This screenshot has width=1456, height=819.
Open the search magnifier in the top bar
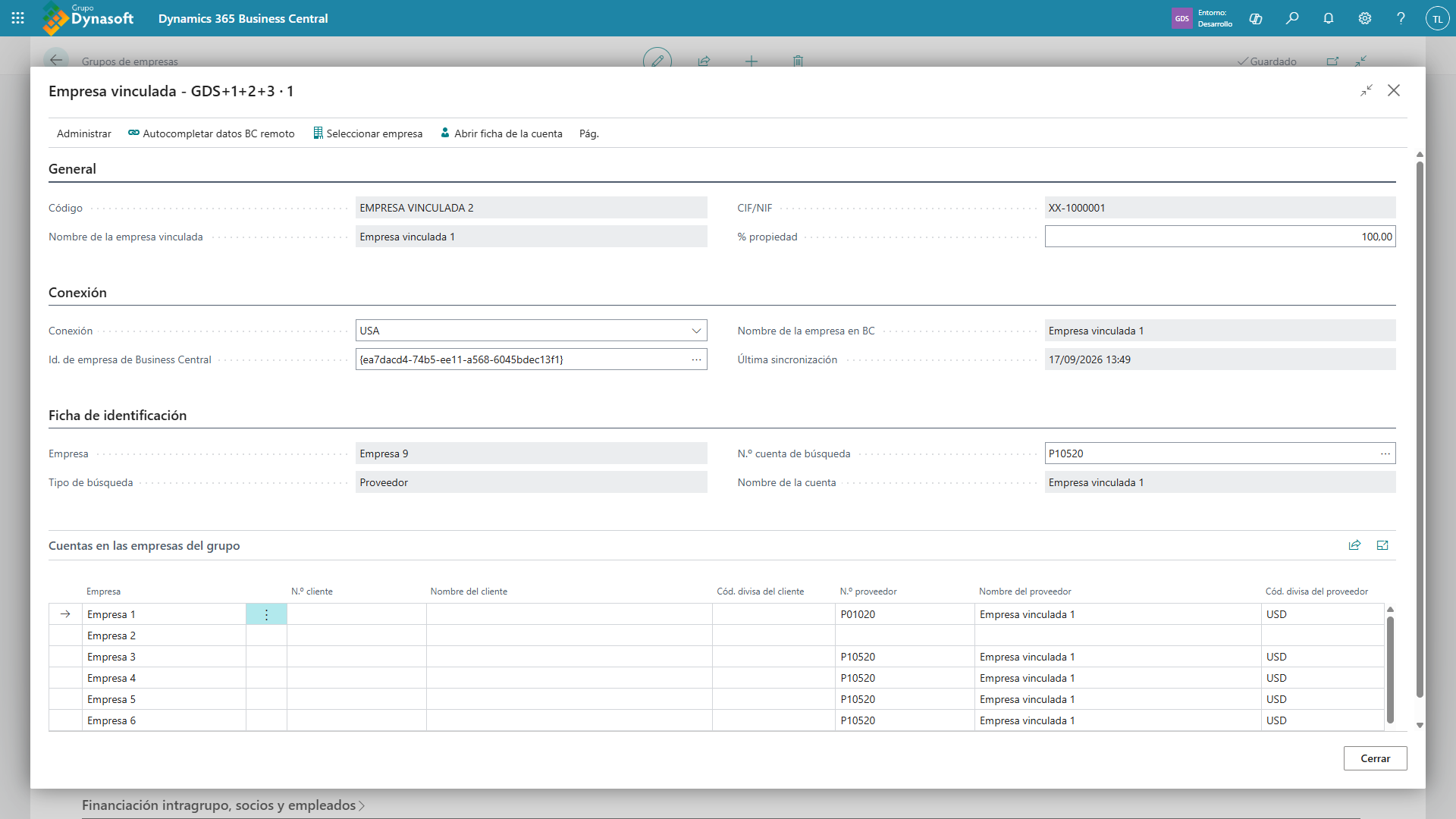(x=1292, y=18)
